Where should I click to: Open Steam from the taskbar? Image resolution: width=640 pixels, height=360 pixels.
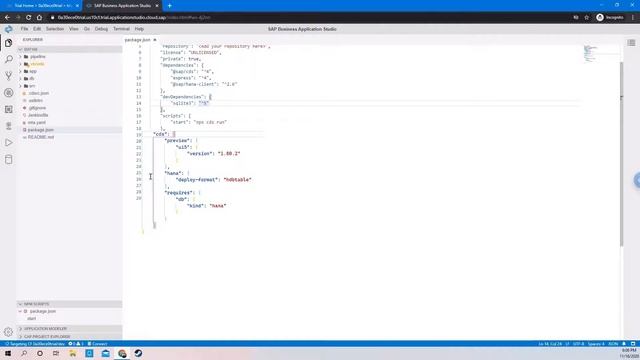pos(138,353)
